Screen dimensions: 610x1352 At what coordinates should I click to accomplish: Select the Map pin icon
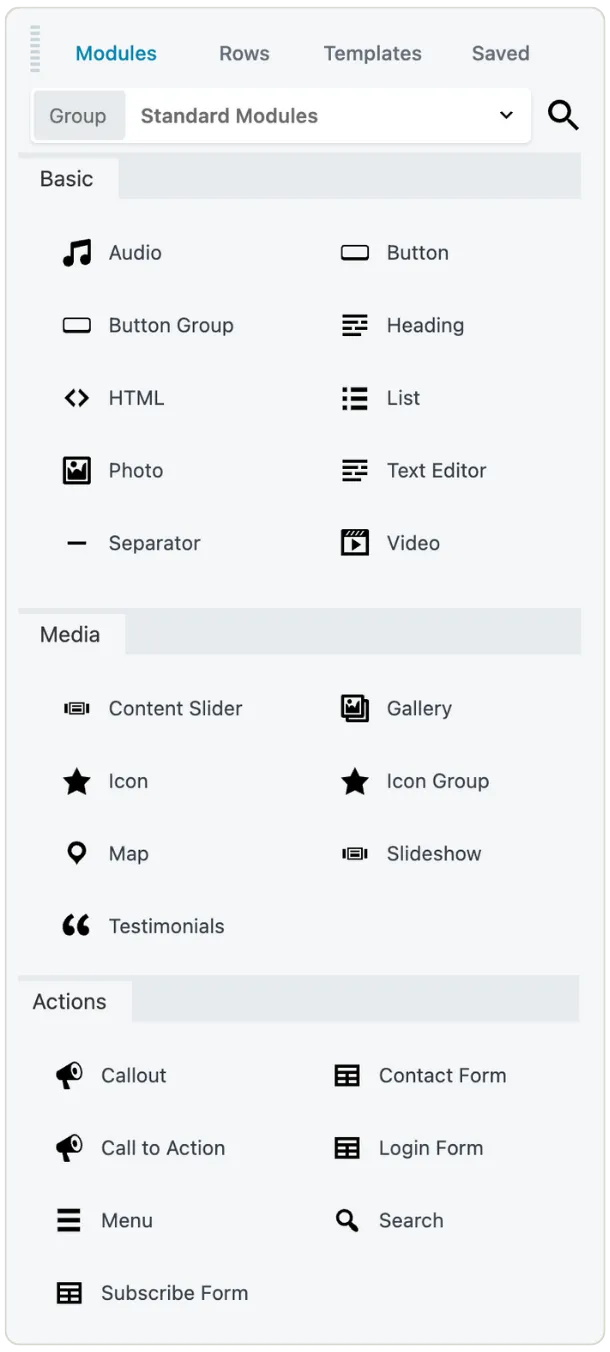(76, 853)
